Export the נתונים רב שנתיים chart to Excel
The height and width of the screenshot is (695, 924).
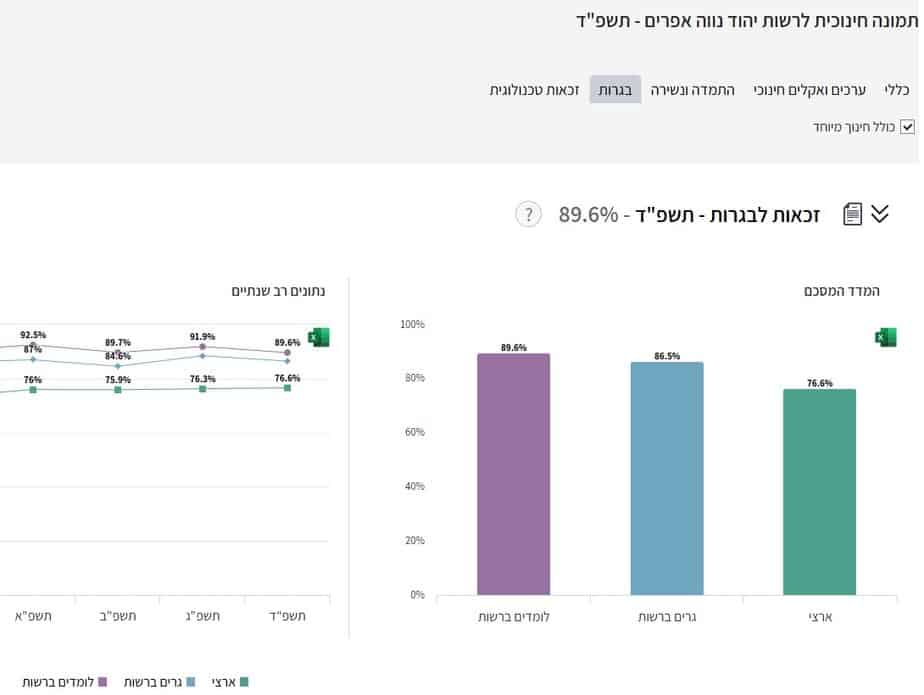click(318, 337)
